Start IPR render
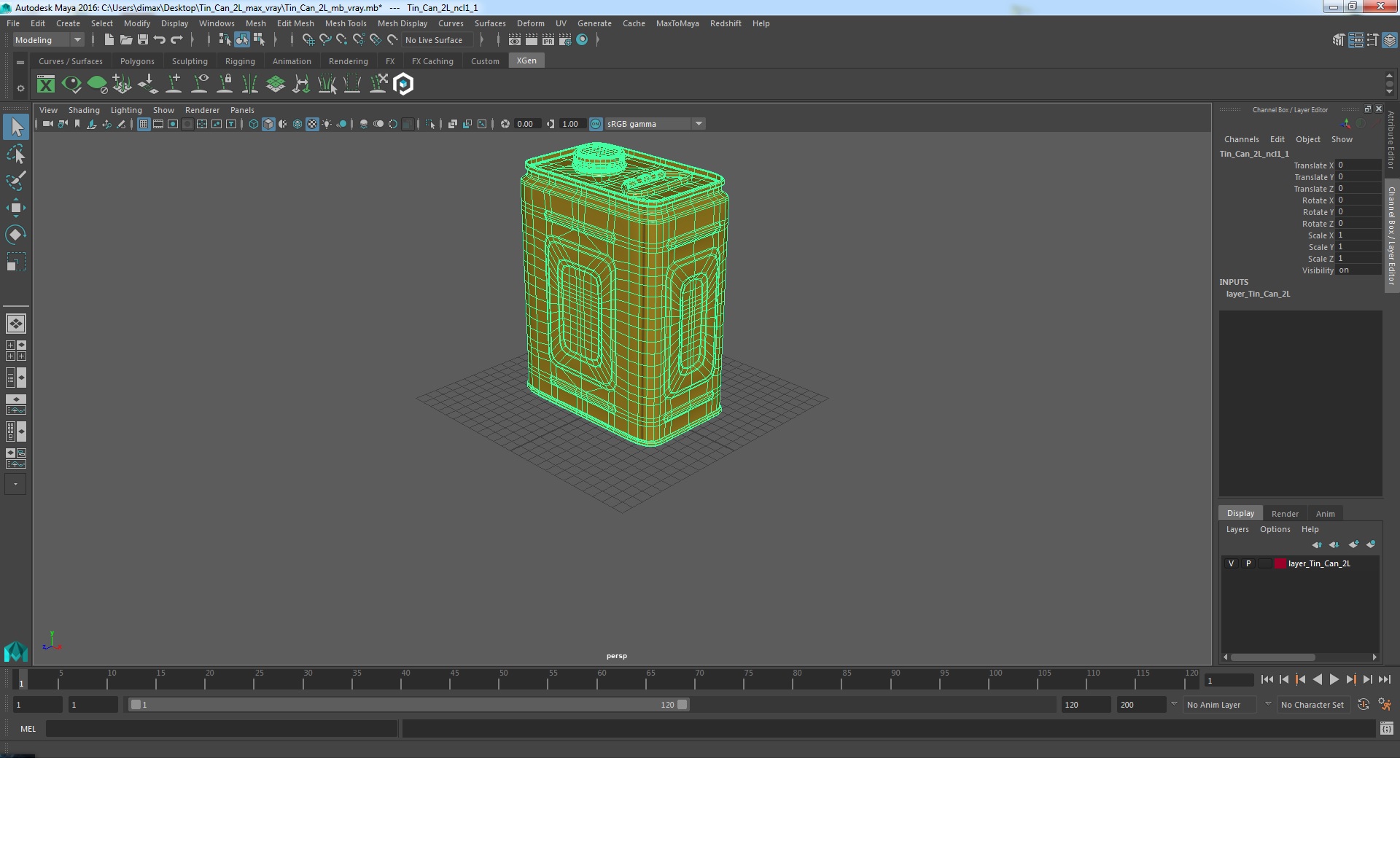Image resolution: width=1400 pixels, height=844 pixels. 548,39
